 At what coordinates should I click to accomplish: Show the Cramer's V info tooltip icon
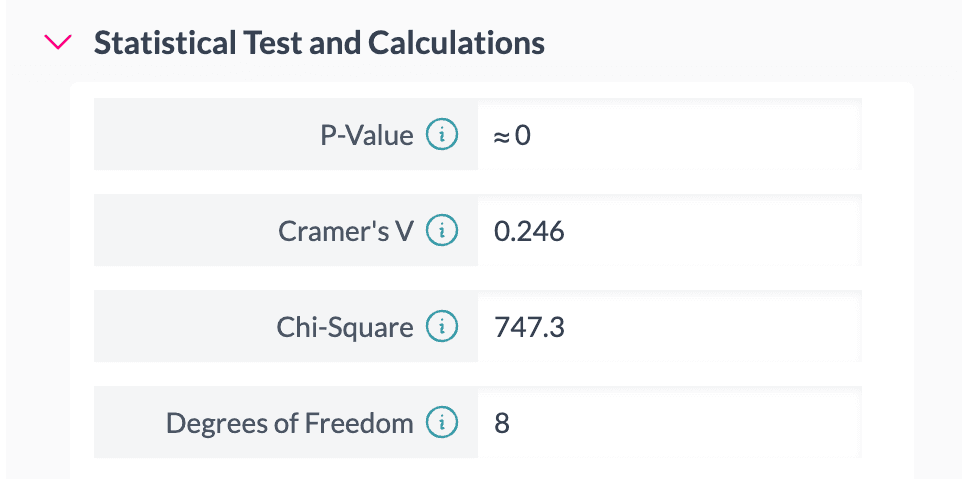[x=442, y=231]
